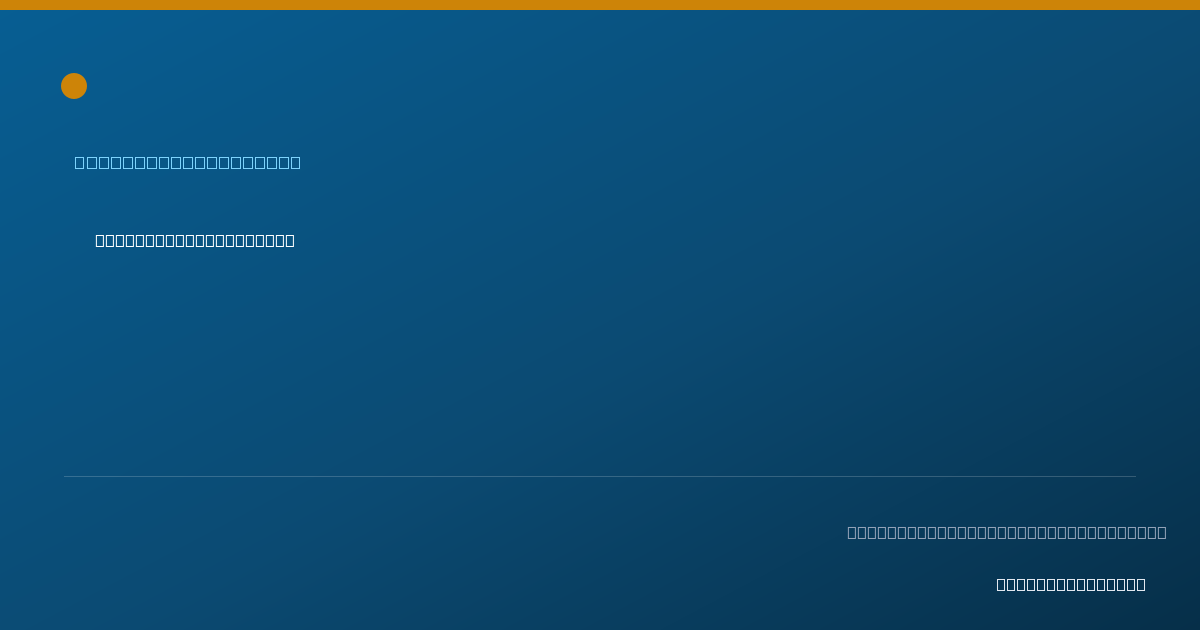The image size is (1200, 630).
Task: Click the right end of the divider line
Action: [x=1134, y=476]
